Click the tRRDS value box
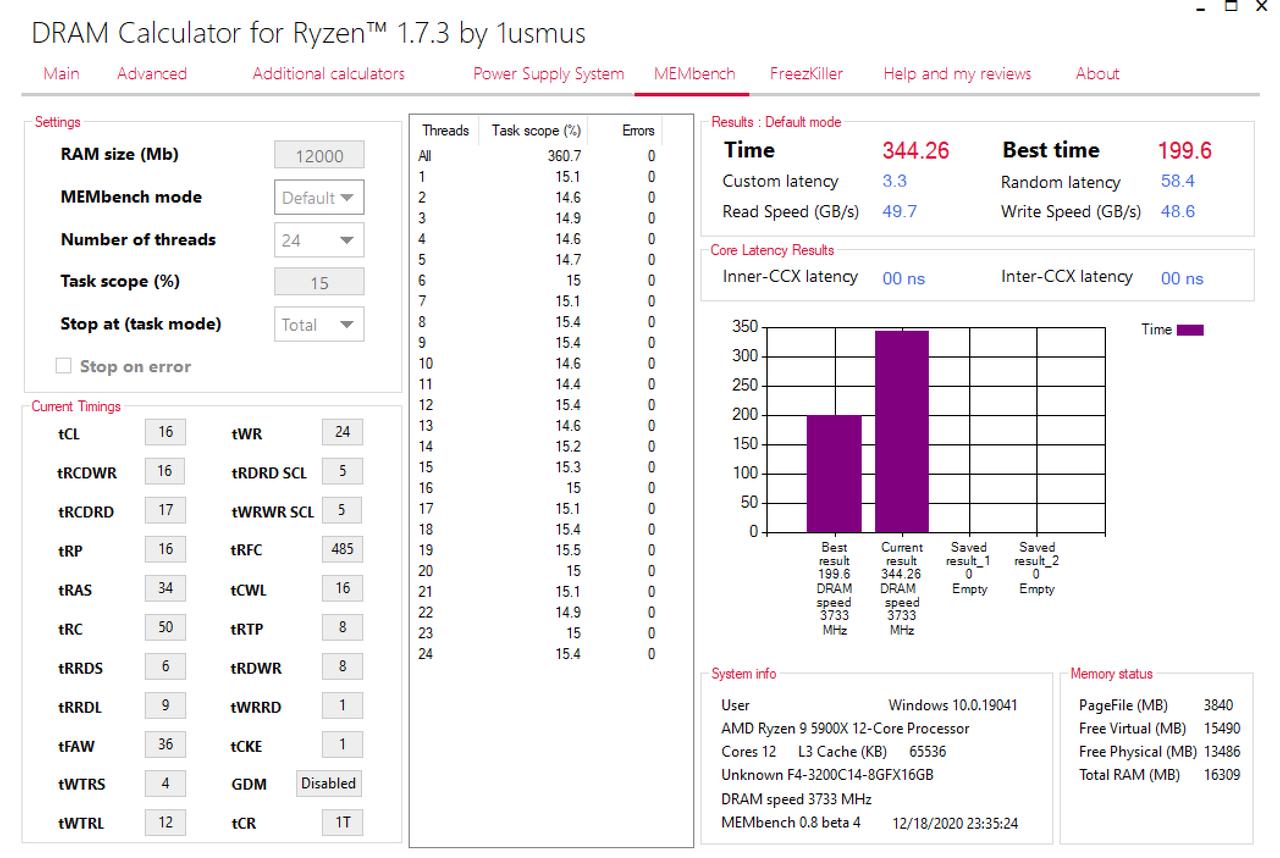 (165, 666)
